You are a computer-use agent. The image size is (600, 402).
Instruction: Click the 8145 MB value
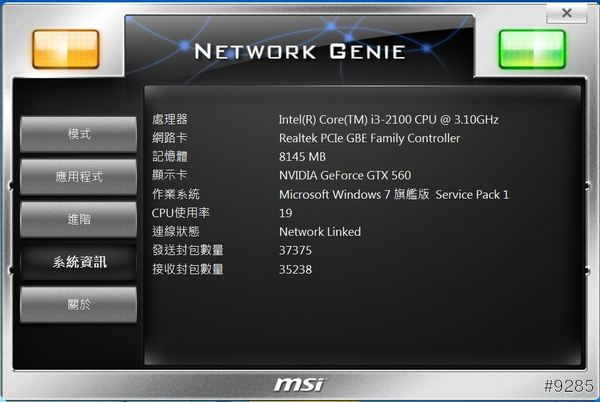(x=302, y=157)
